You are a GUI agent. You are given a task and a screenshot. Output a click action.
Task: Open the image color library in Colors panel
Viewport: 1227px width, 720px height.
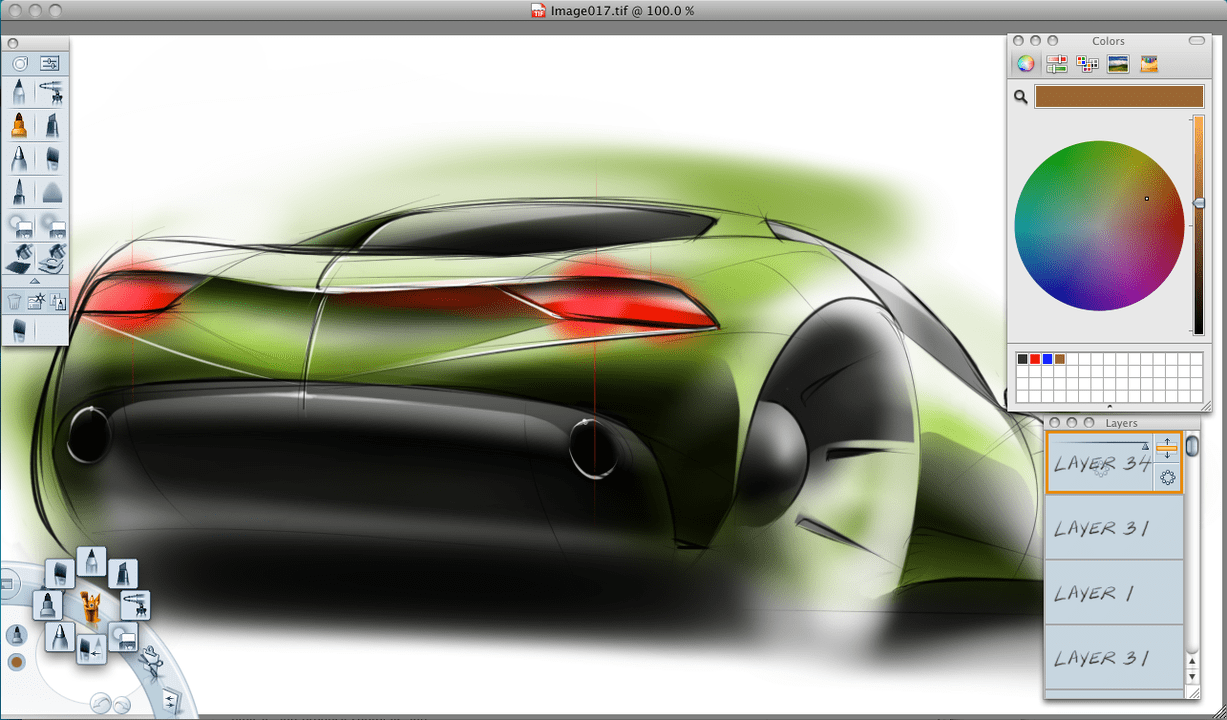tap(1119, 63)
